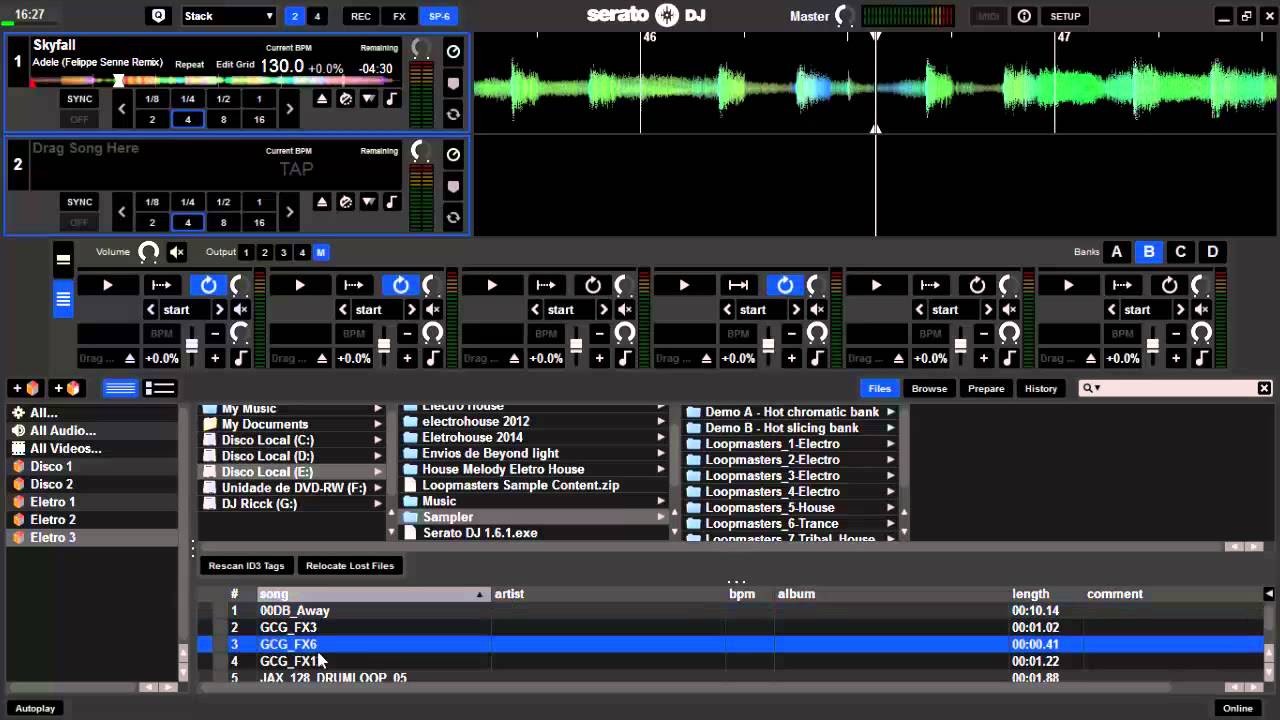Image resolution: width=1280 pixels, height=720 pixels.
Task: Expand DJ Ricck (G:) drive
Action: (378, 504)
